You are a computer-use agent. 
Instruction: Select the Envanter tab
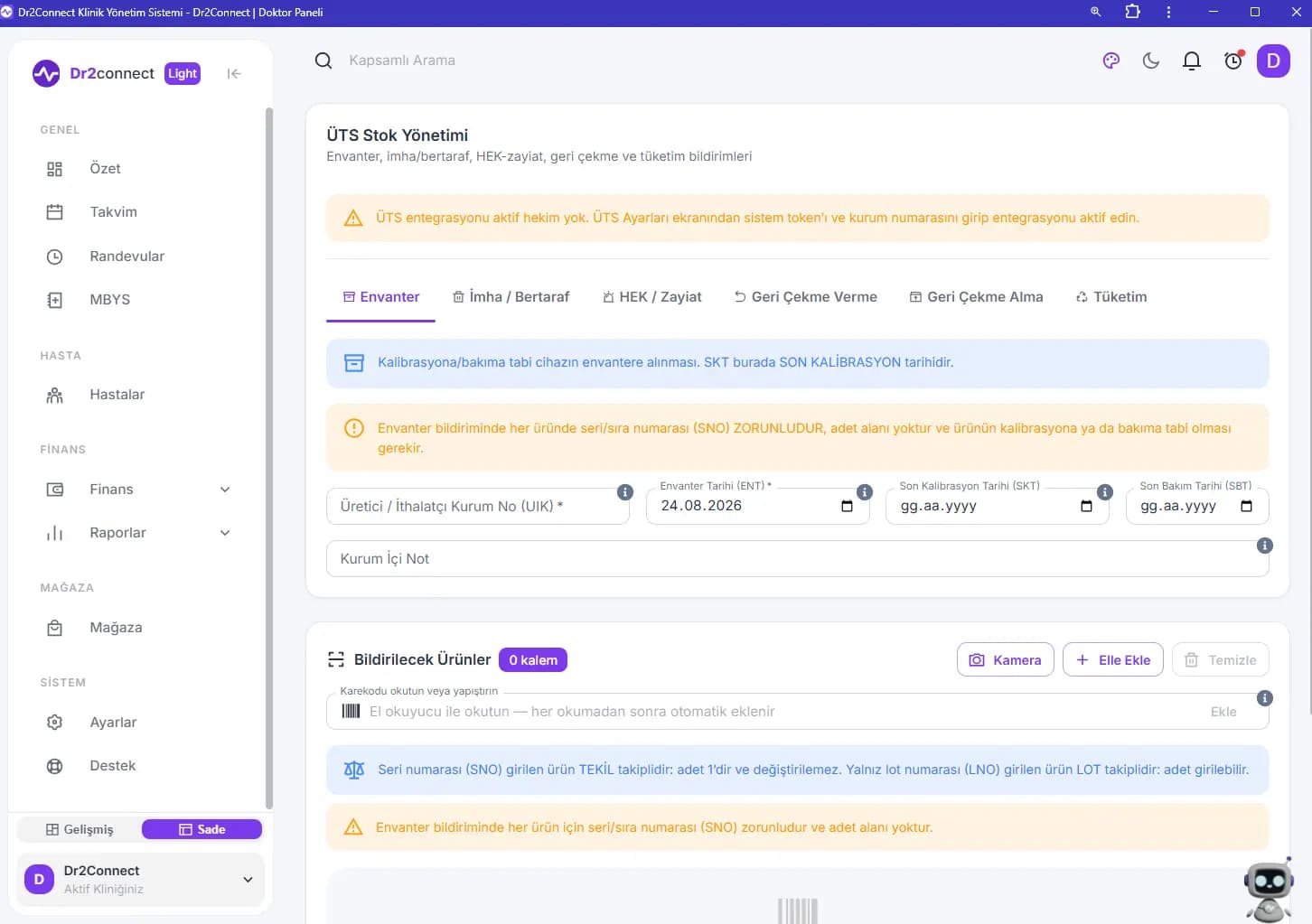[x=380, y=297]
